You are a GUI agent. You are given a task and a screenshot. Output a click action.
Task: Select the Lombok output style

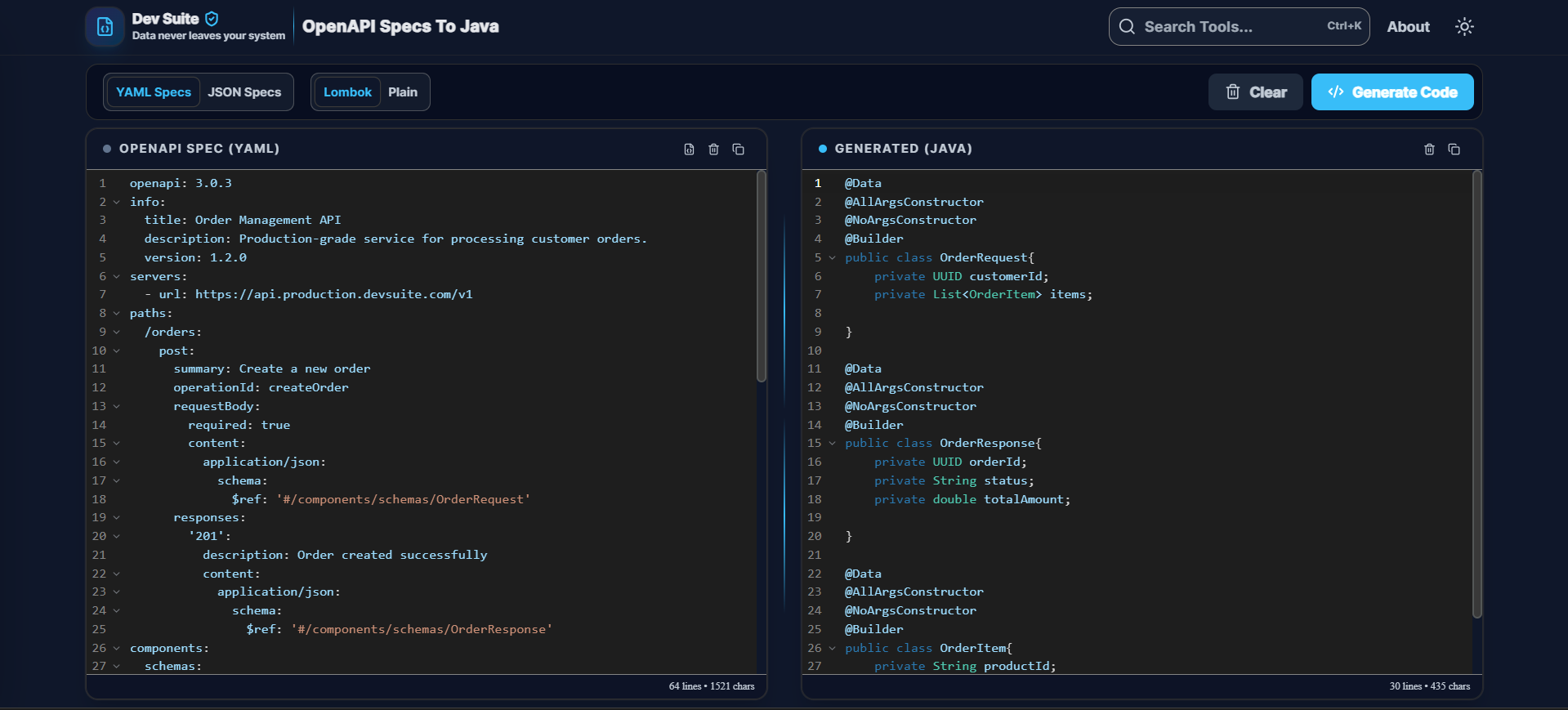[x=347, y=92]
